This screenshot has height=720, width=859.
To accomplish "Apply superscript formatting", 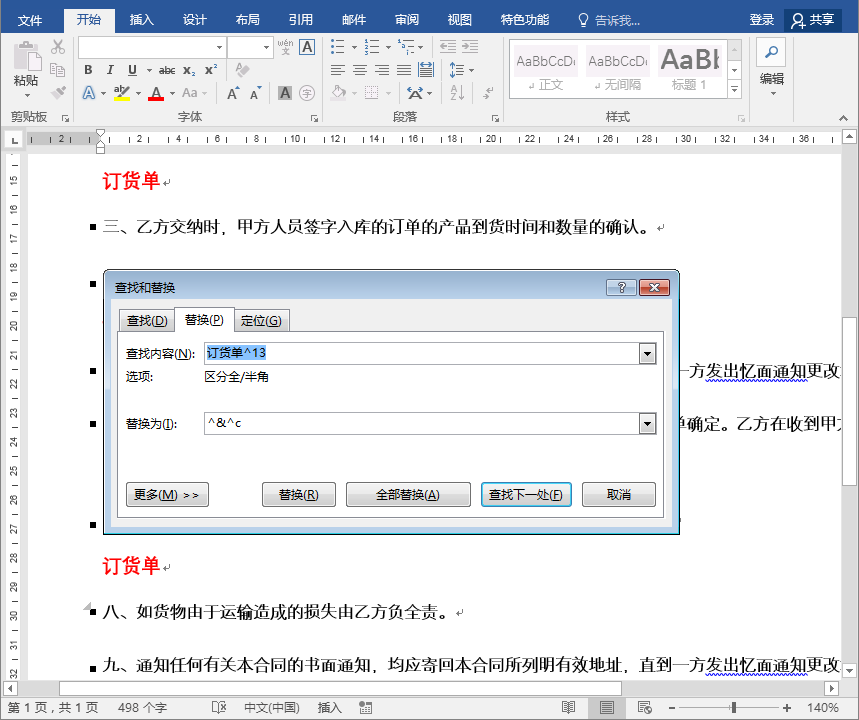I will (209, 69).
